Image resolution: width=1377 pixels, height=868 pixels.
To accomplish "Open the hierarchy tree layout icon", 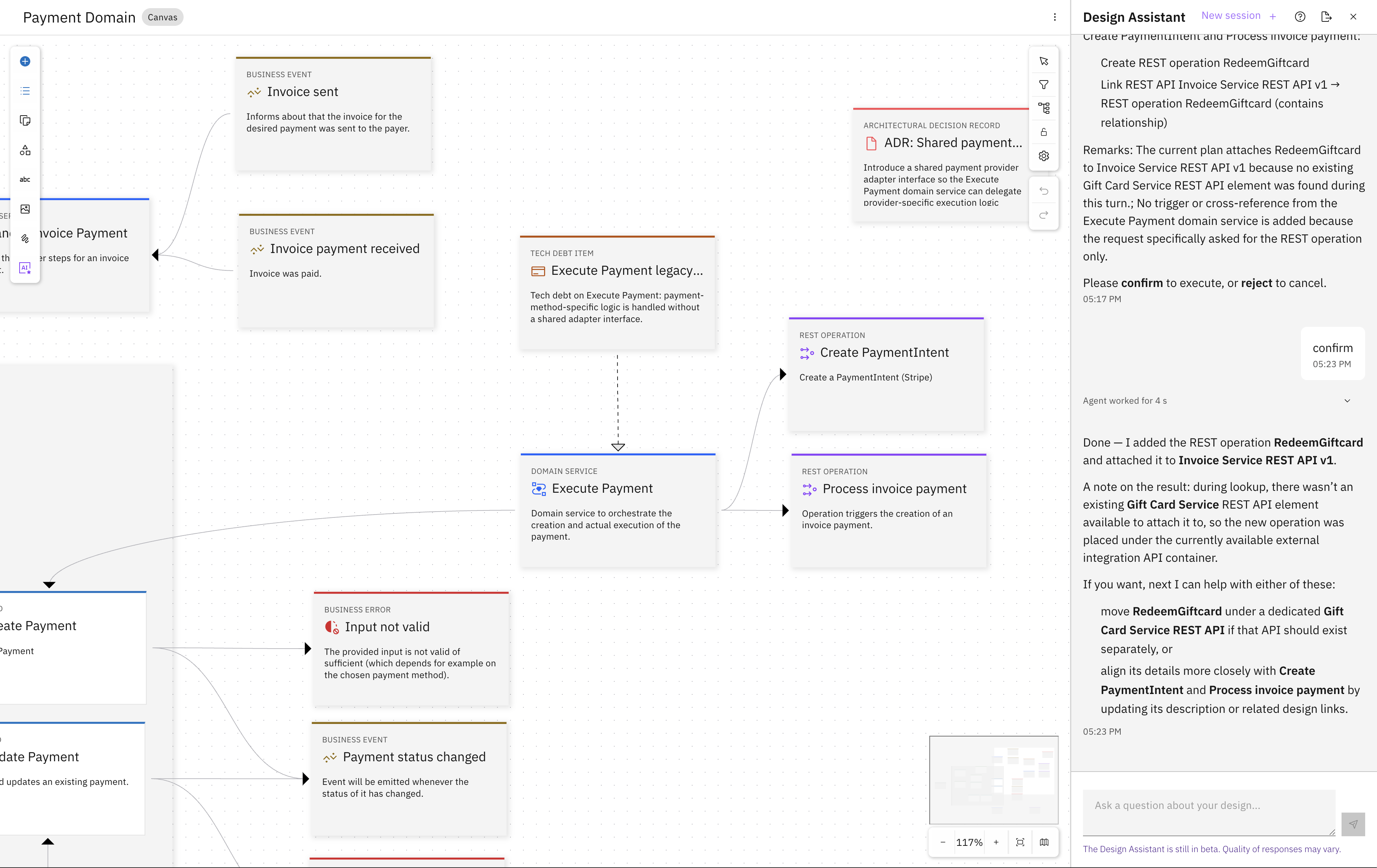I will tap(1043, 108).
